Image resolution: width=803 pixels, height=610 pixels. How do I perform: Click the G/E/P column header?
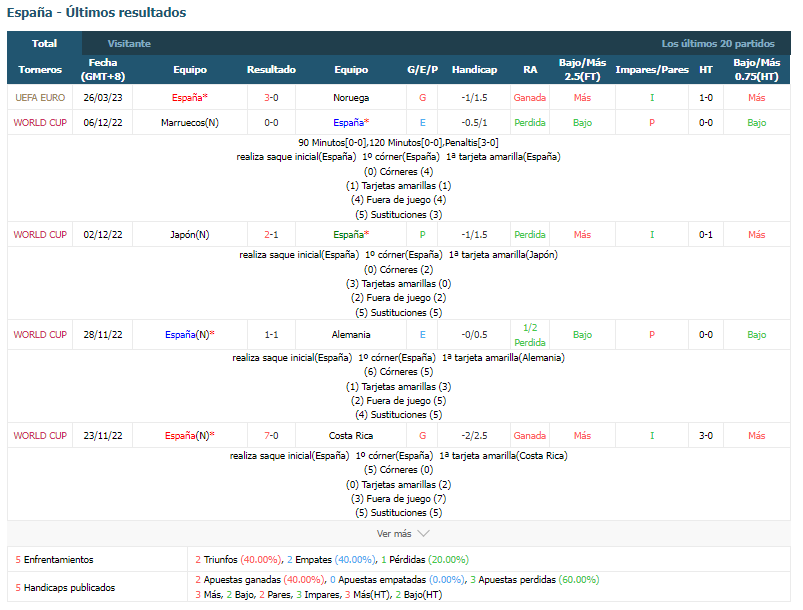coord(422,70)
